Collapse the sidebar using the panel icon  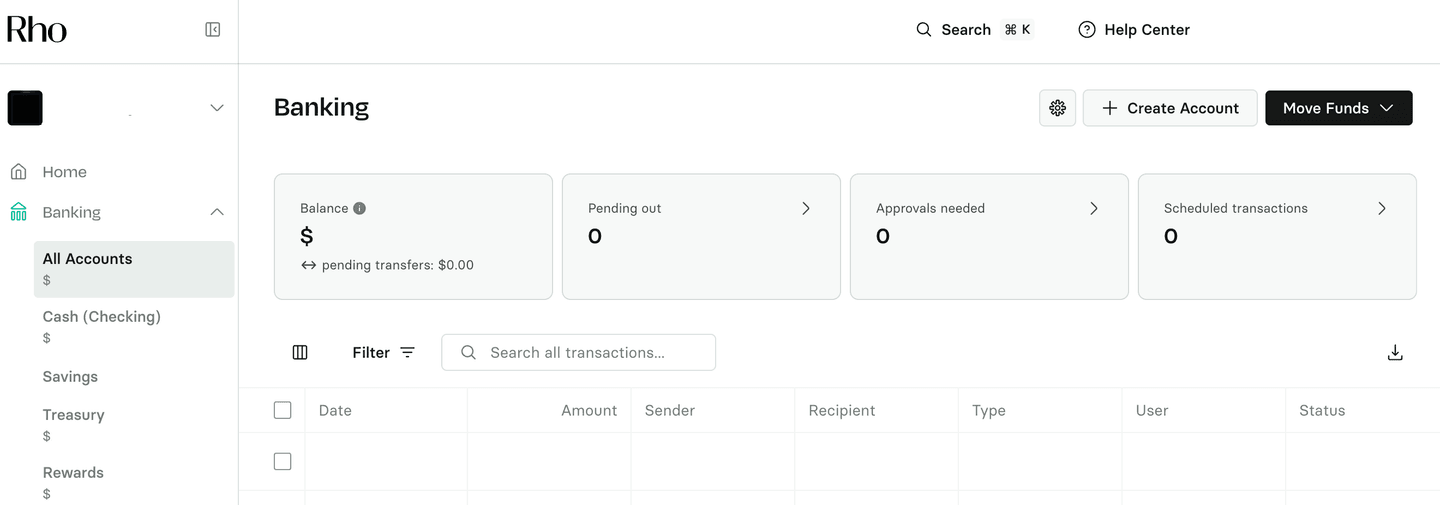click(213, 30)
